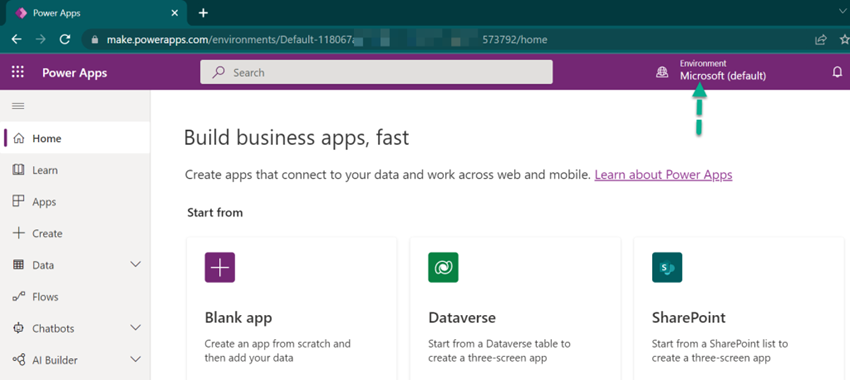Click the 'Start from' label
The image size is (850, 380).
[215, 212]
